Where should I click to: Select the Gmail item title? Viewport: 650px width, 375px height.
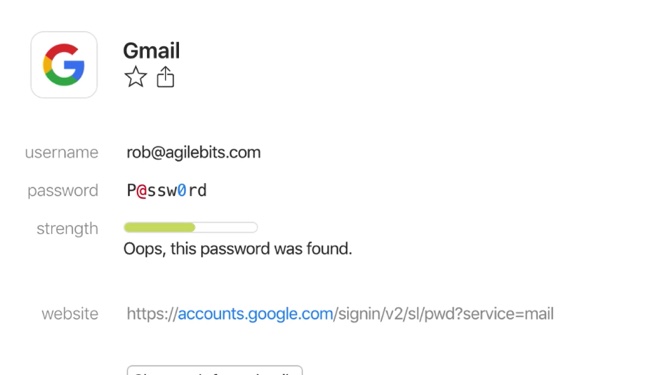[151, 51]
